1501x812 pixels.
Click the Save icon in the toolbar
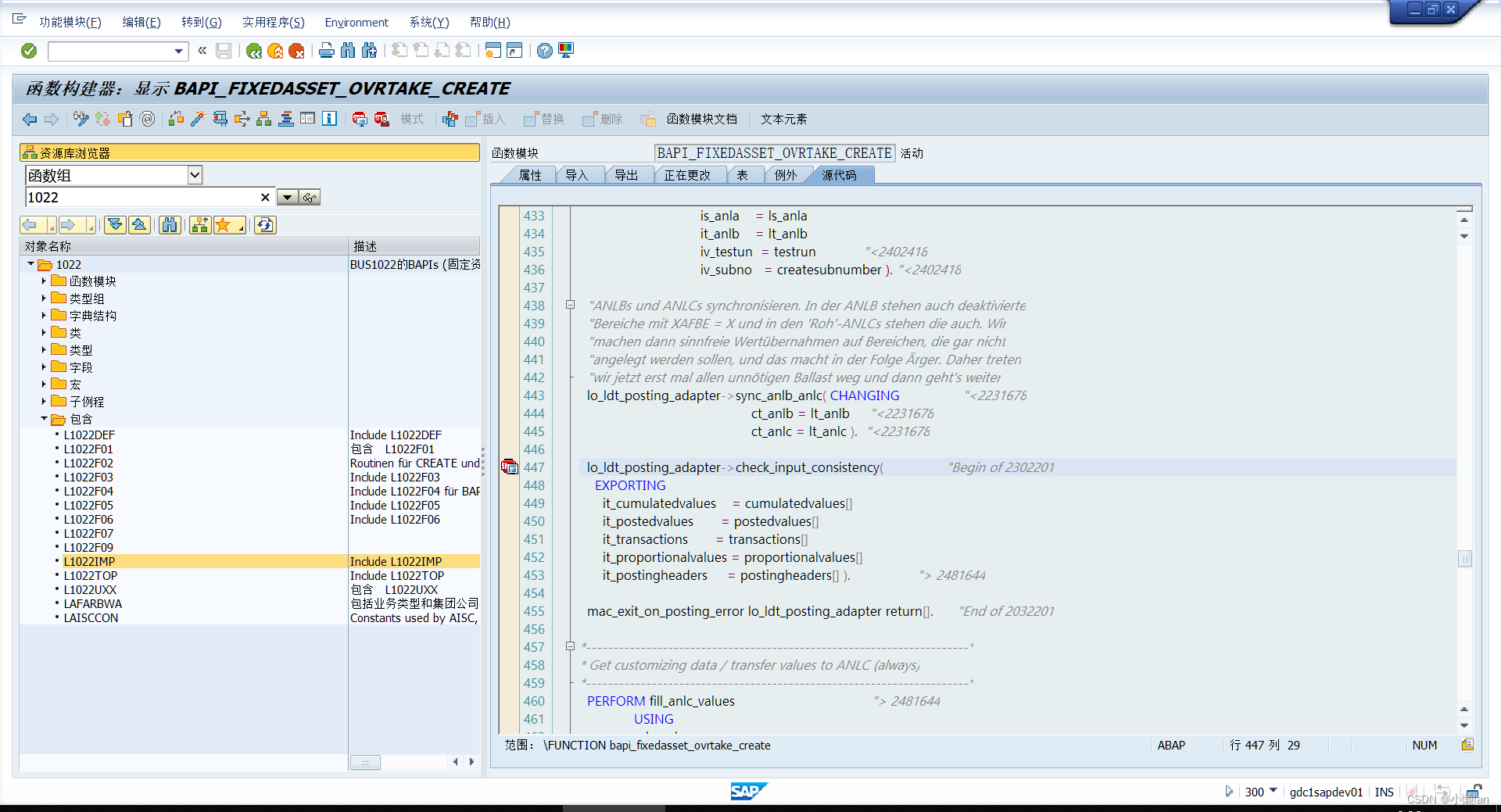coord(224,50)
